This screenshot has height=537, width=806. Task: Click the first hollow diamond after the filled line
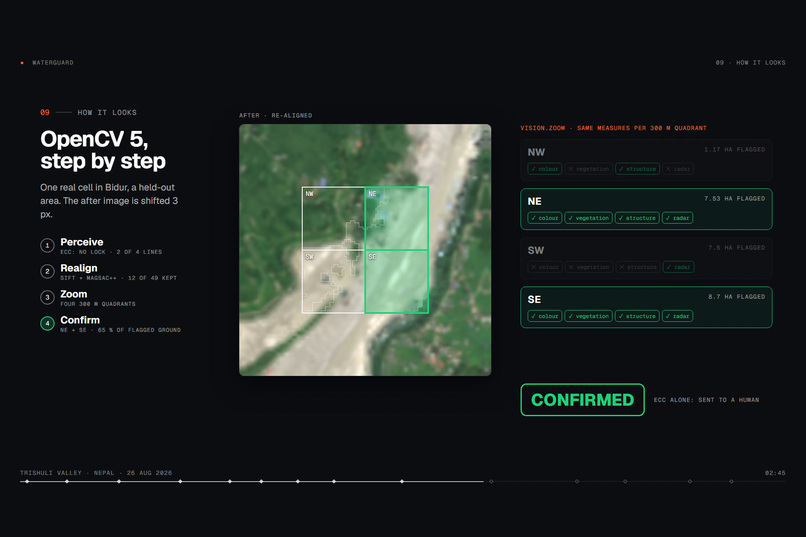click(491, 482)
